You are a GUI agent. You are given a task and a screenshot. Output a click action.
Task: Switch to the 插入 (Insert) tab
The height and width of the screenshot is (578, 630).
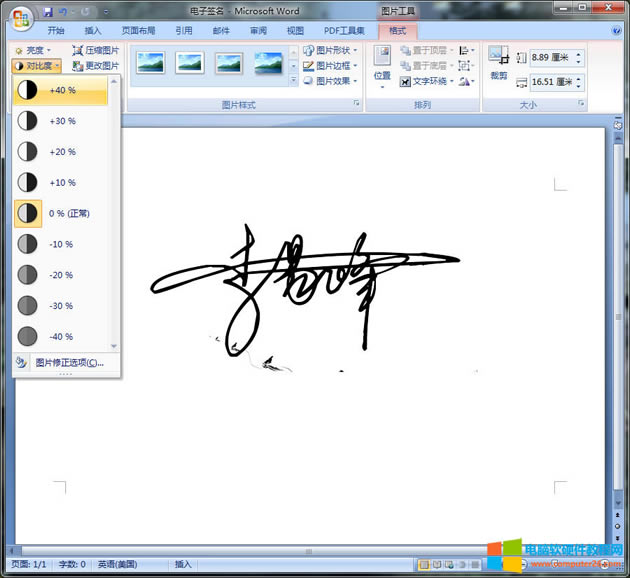point(93,31)
